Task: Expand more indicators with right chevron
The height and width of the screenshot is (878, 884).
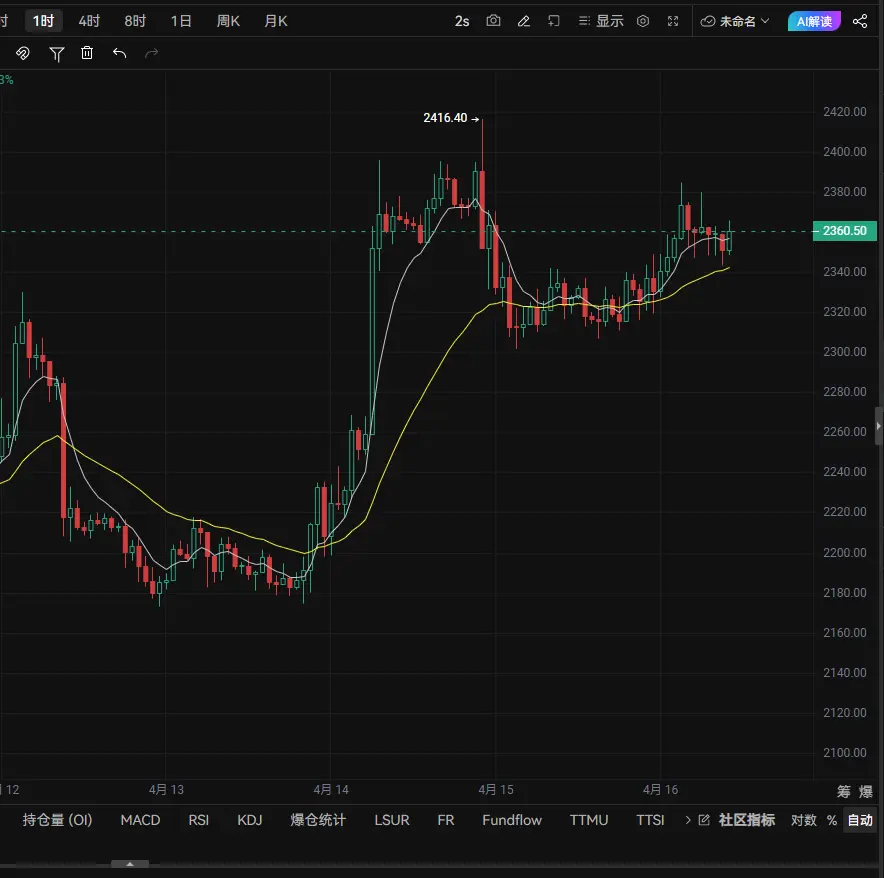Action: (x=688, y=819)
